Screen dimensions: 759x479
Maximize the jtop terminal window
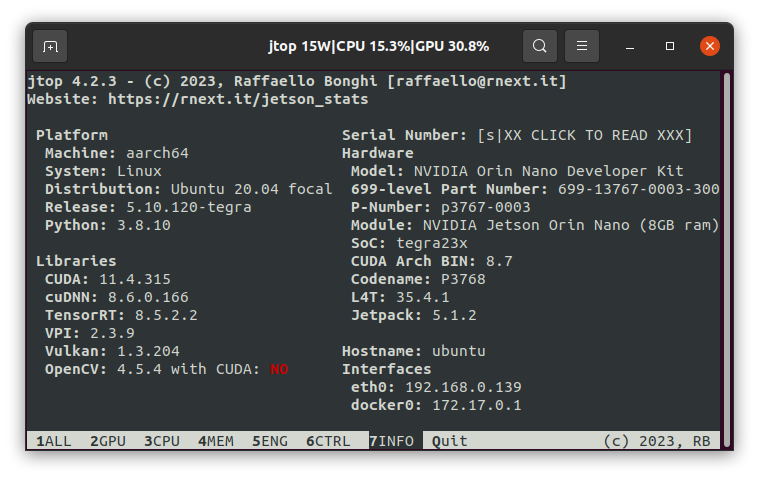[x=670, y=46]
